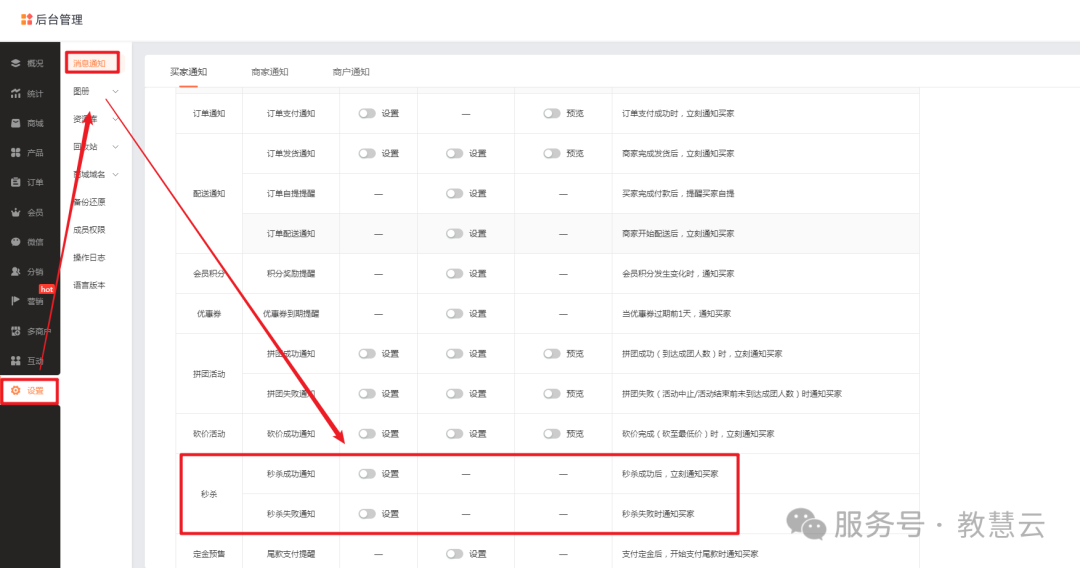Switch to the 商家通知 tab
The width and height of the screenshot is (1080, 568).
click(x=270, y=72)
